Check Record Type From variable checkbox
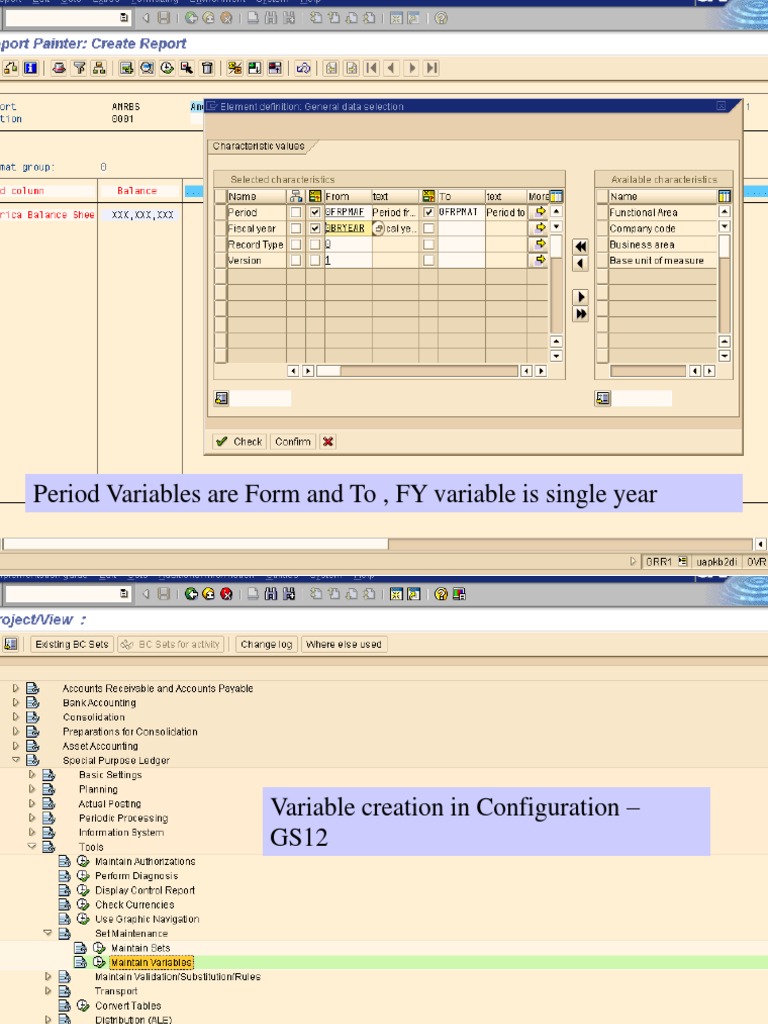Screen dimensions: 768x1024 click(x=315, y=244)
